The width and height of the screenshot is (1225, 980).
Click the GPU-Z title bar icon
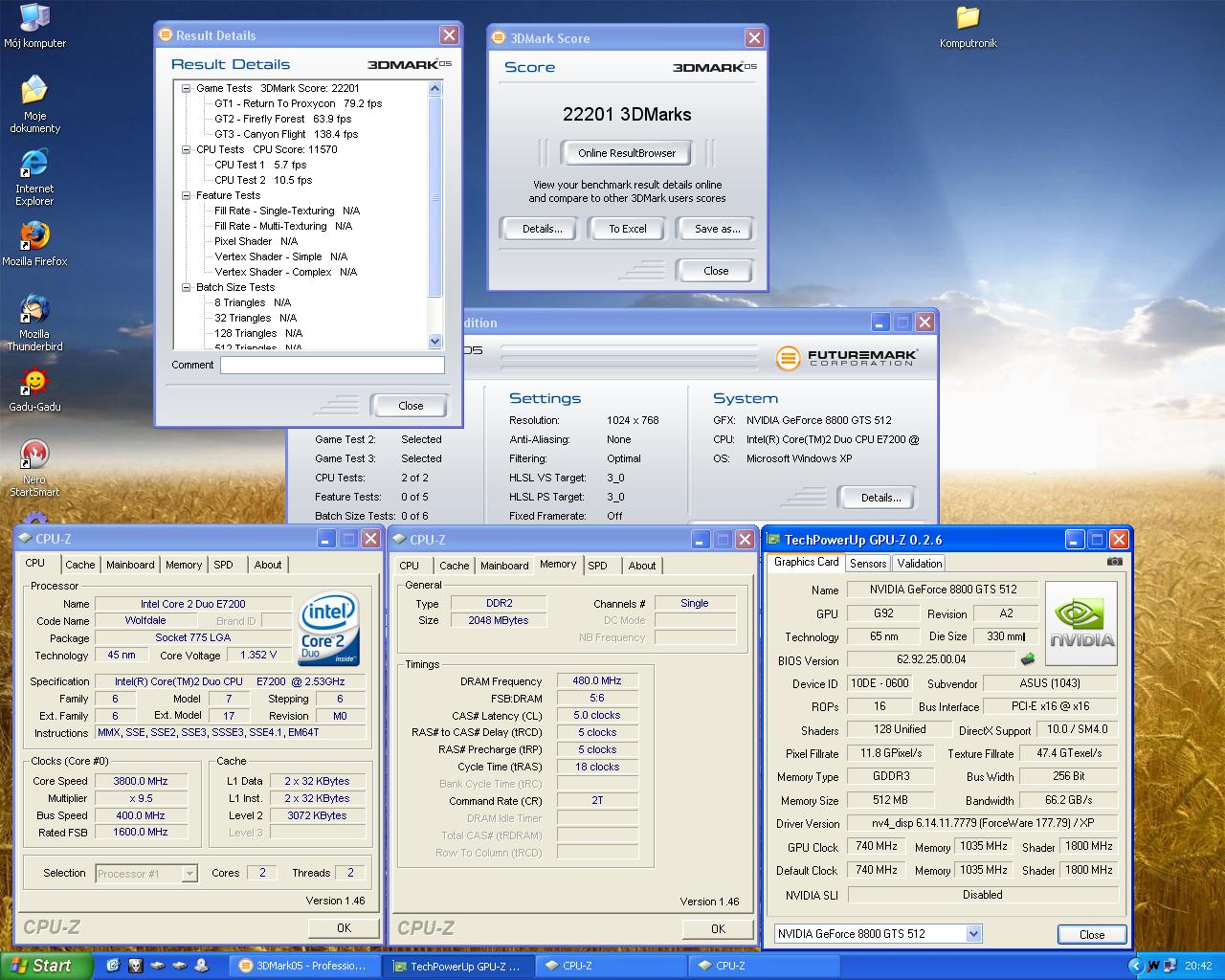[773, 540]
